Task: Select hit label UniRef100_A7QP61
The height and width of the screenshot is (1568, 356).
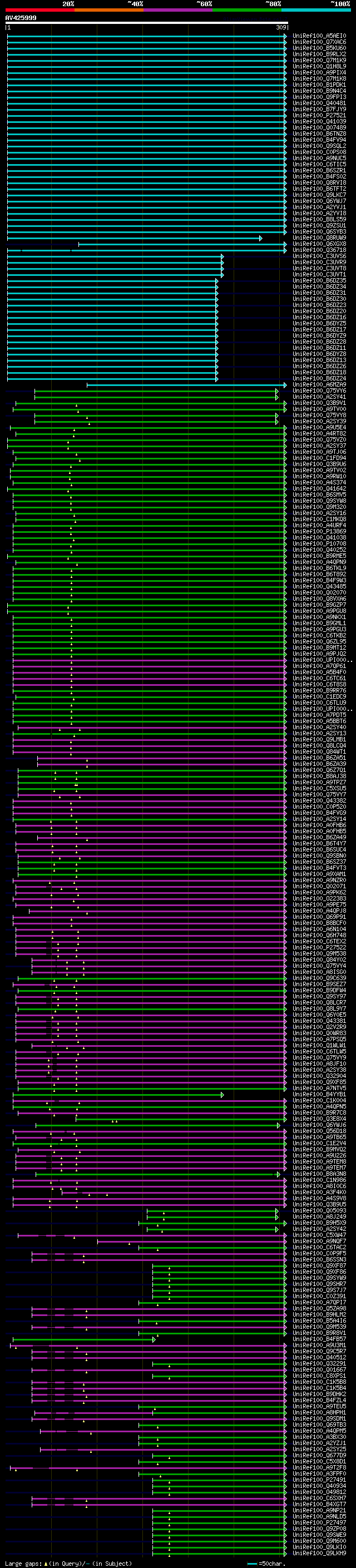Action: [319, 666]
